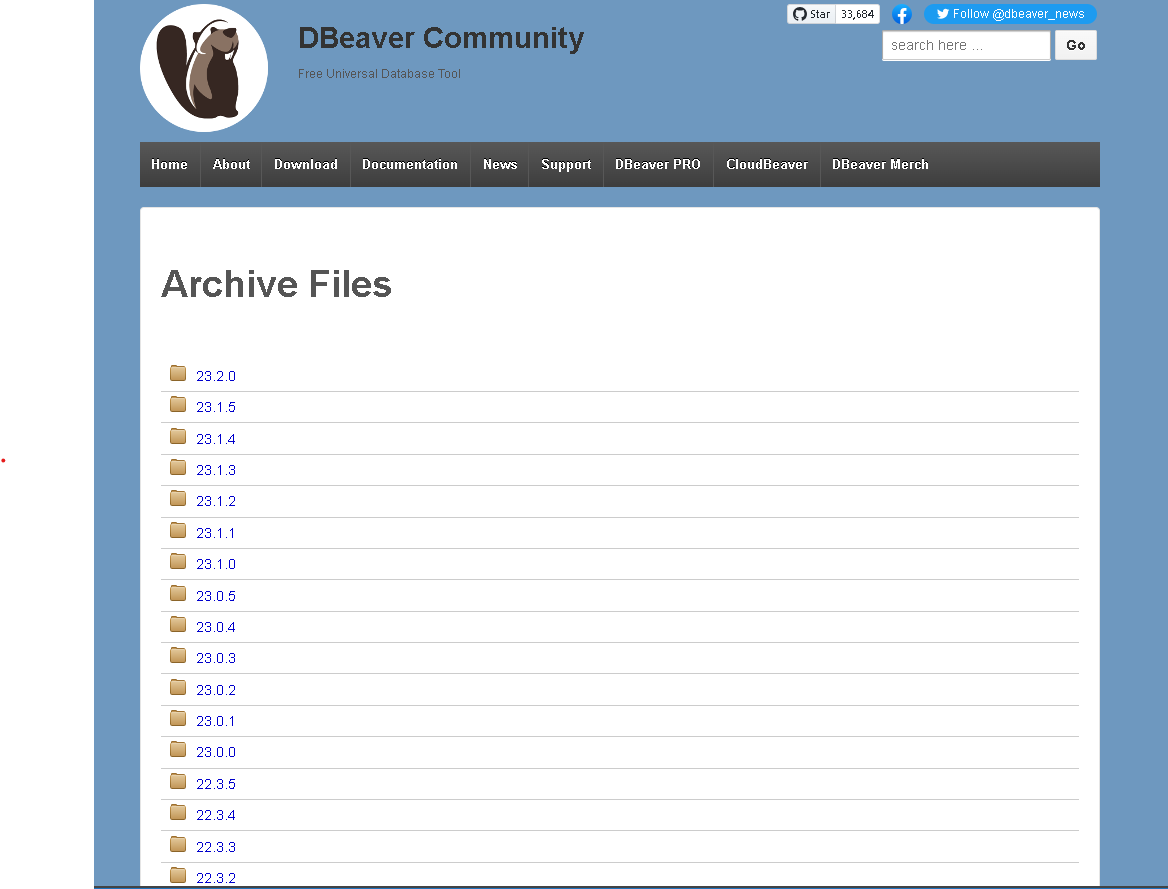Open the 23.0.3 archive link
This screenshot has height=889, width=1168.
(216, 659)
